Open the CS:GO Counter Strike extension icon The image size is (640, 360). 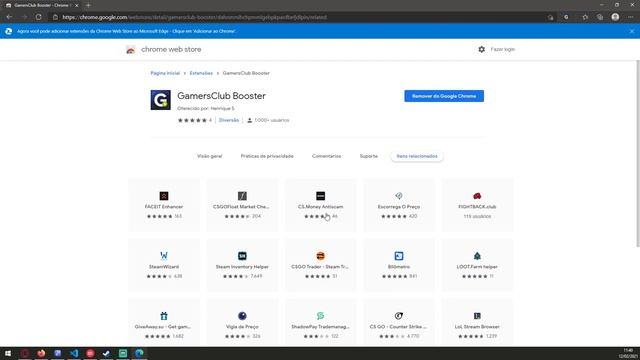coord(399,316)
